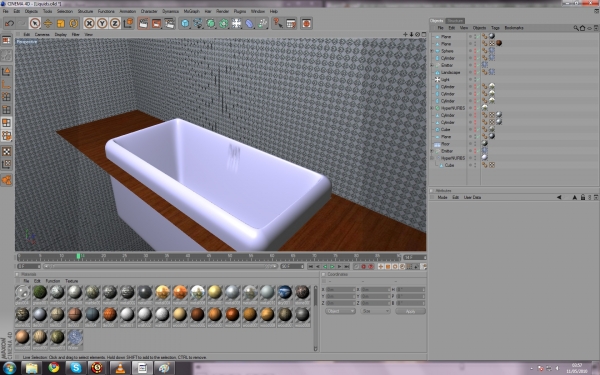Select the blue sky material sphere
The height and width of the screenshot is (375, 600).
coord(285,292)
